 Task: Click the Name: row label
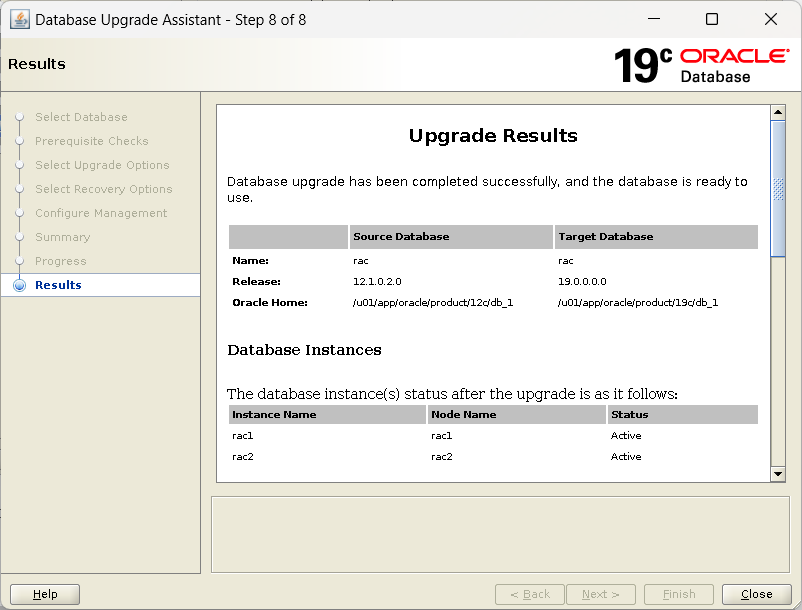coord(250,260)
